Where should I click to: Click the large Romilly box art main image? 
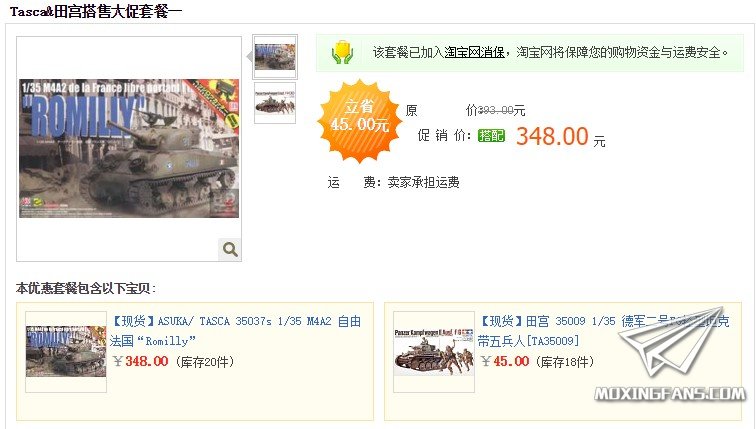pyautogui.click(x=129, y=148)
